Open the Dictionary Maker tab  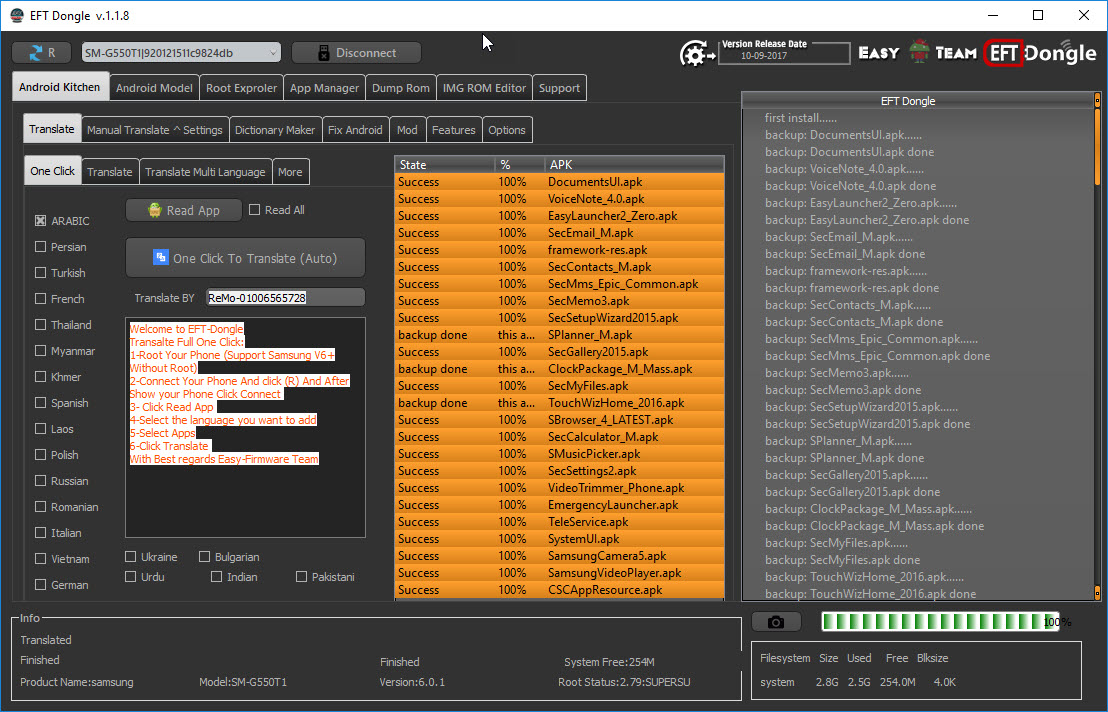tap(275, 130)
